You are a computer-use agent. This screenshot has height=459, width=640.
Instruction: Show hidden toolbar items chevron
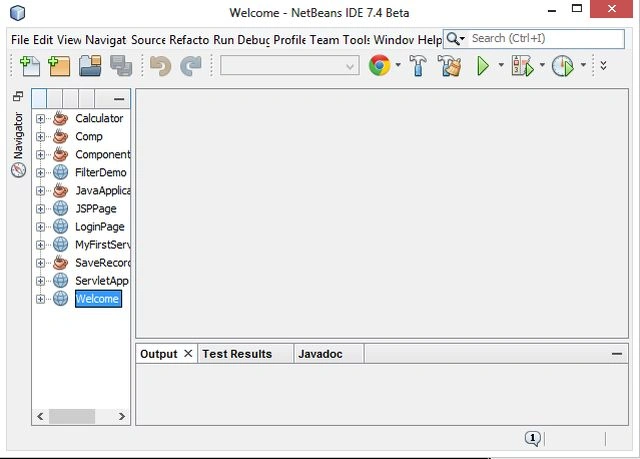click(x=603, y=65)
